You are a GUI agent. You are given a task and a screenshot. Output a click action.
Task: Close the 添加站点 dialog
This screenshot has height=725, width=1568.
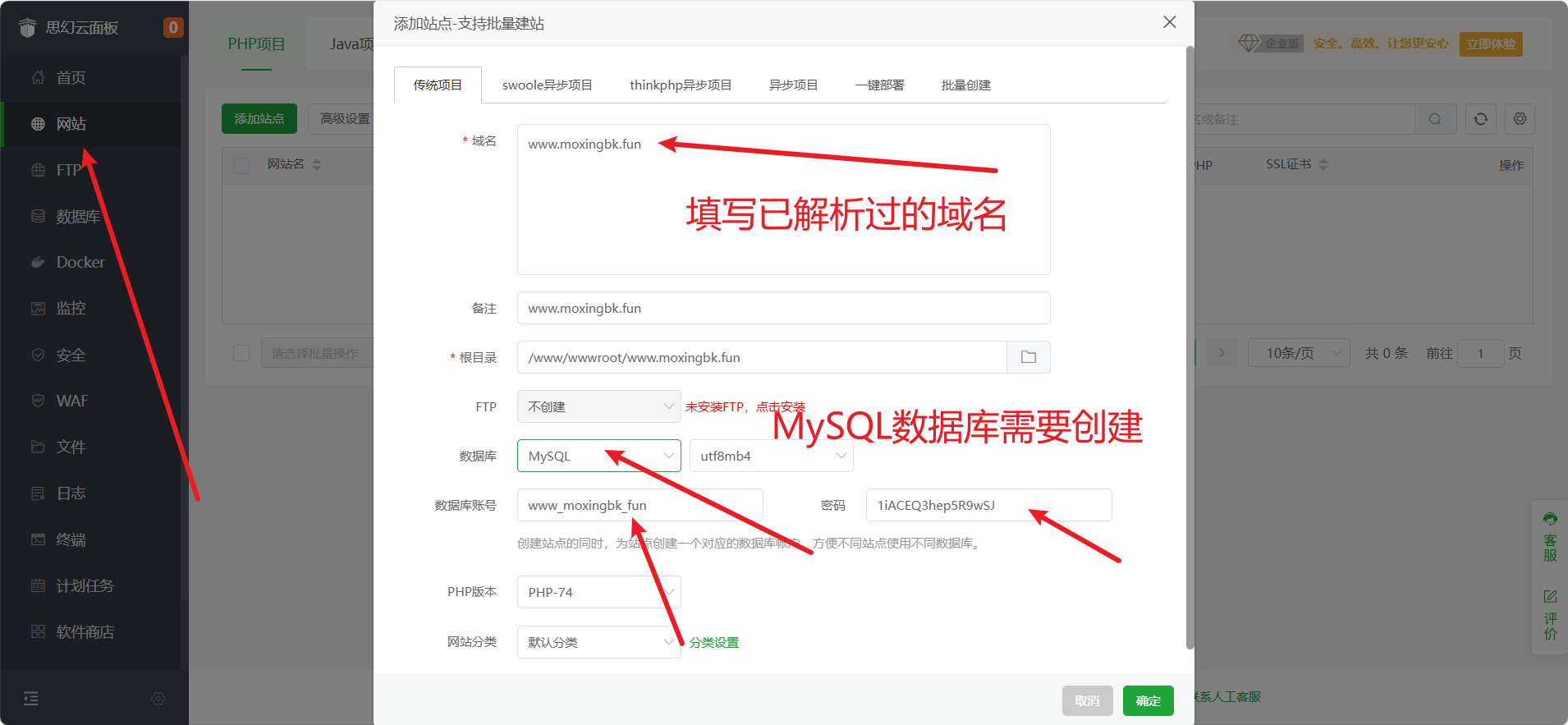coord(1170,22)
